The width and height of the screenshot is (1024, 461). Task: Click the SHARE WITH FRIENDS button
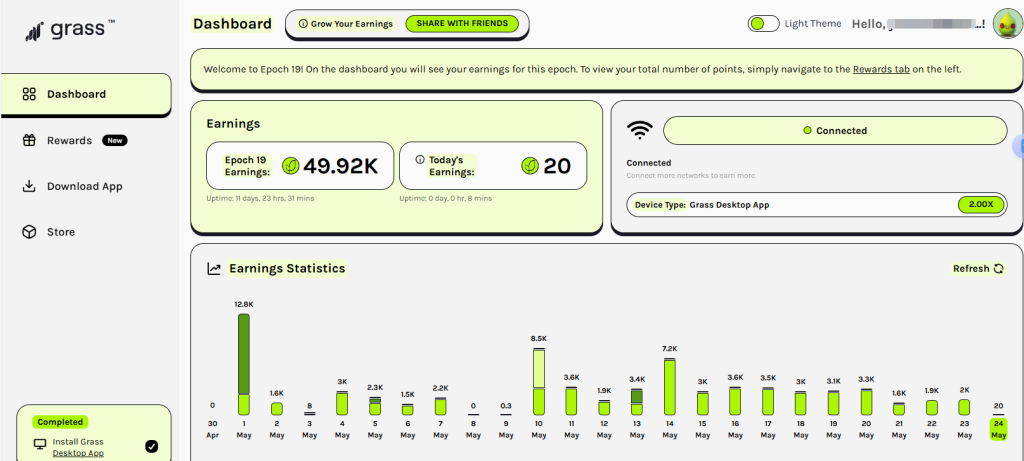[x=462, y=24]
